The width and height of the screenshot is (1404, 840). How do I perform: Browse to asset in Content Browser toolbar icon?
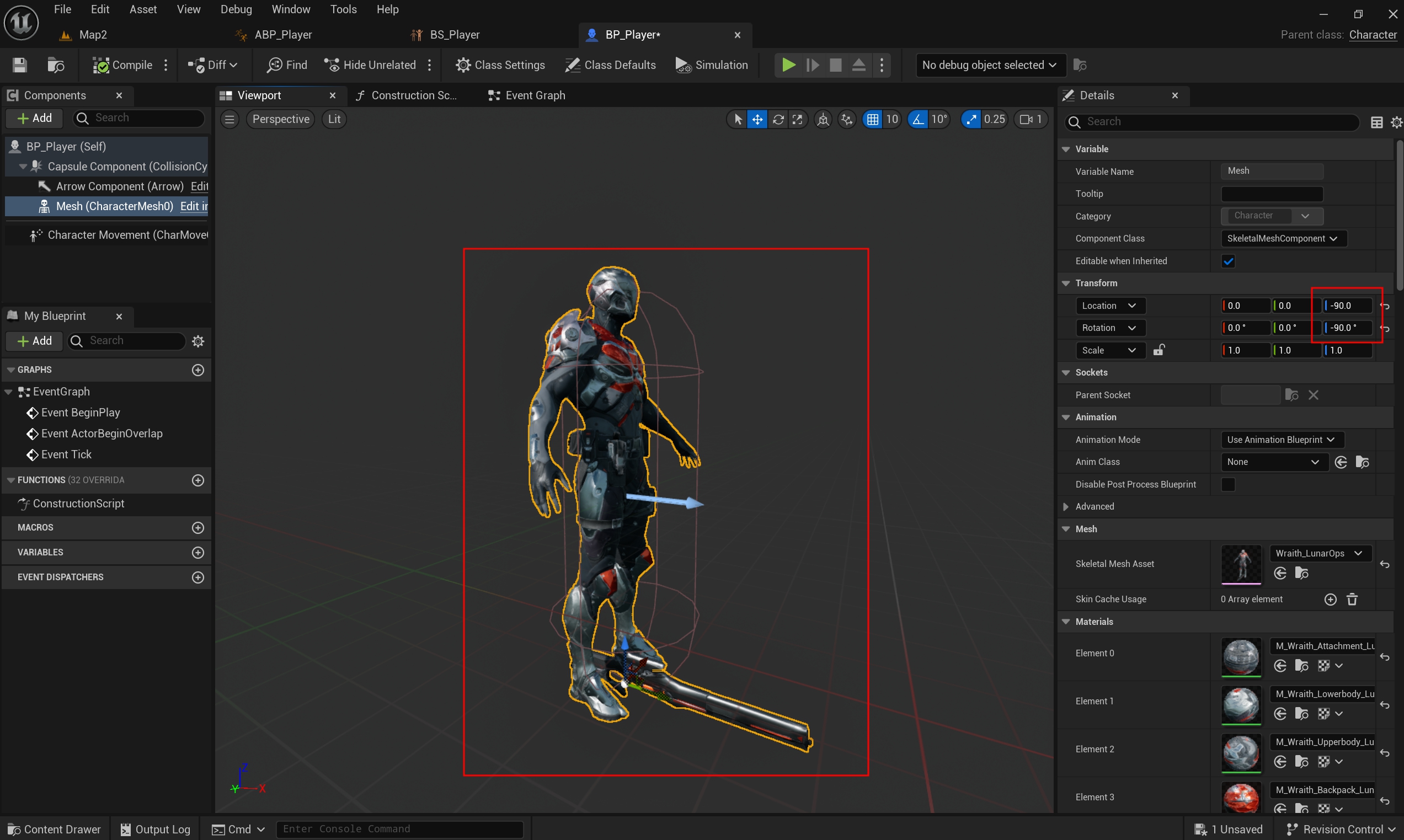tap(56, 65)
